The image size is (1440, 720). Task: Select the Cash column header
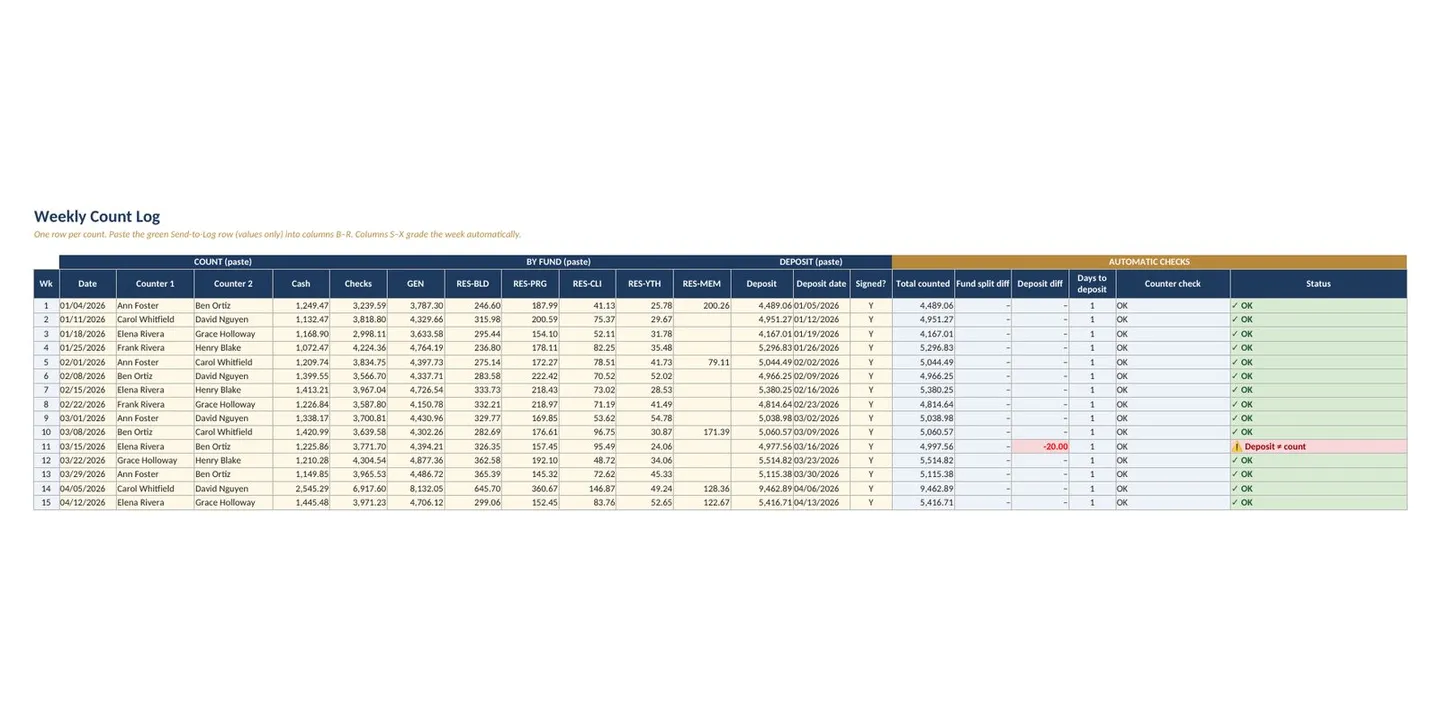[x=301, y=284]
